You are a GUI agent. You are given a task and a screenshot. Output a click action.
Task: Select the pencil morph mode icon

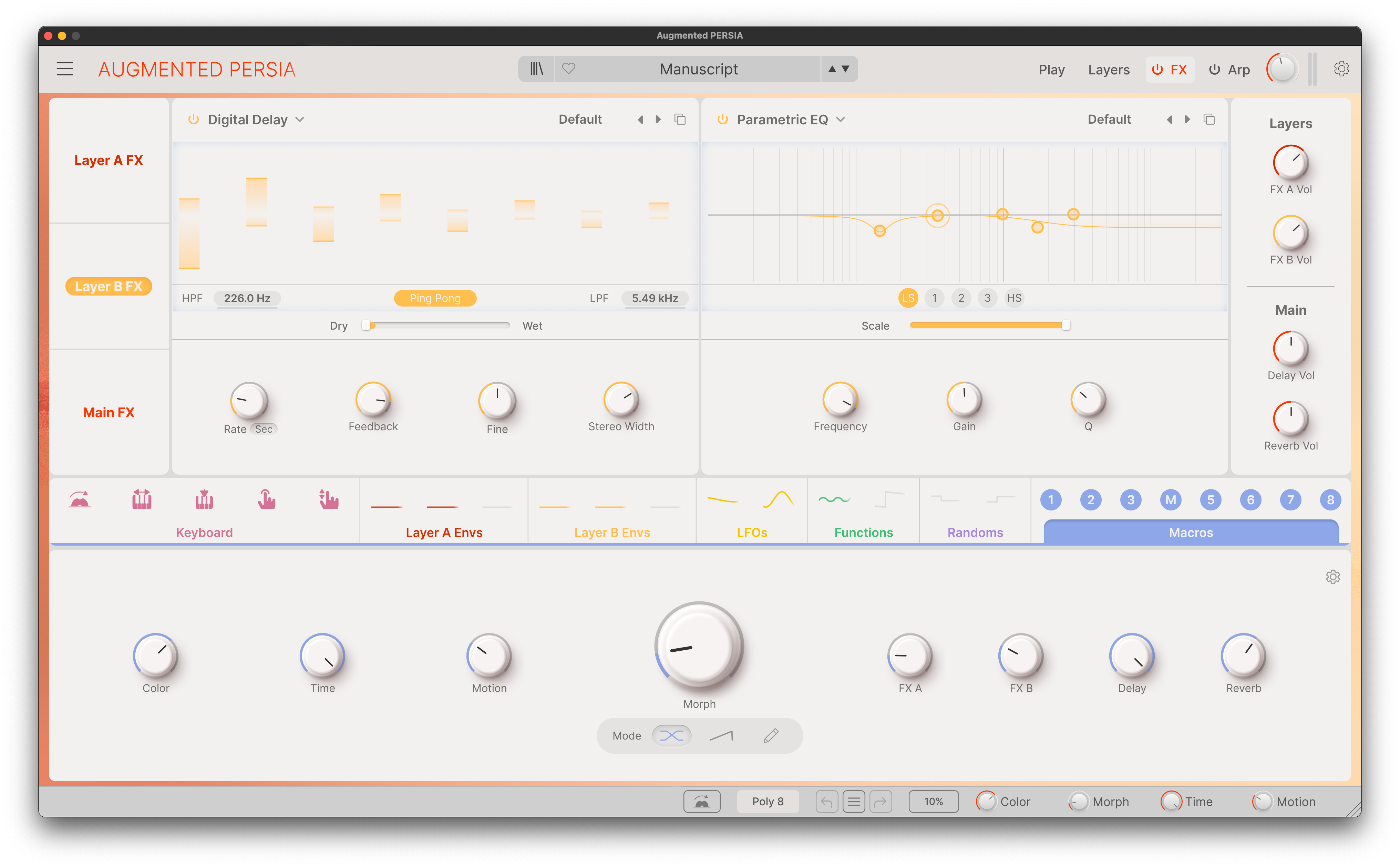coord(770,735)
